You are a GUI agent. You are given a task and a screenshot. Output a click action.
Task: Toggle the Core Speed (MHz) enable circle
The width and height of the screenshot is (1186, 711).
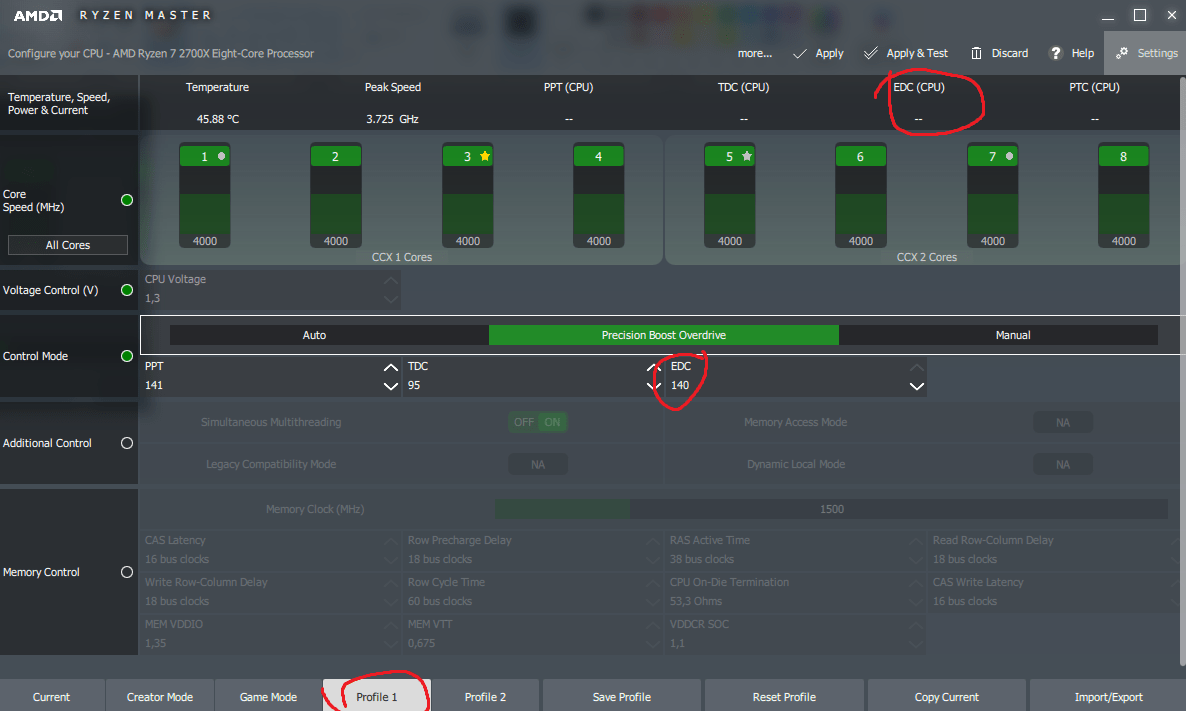[127, 200]
